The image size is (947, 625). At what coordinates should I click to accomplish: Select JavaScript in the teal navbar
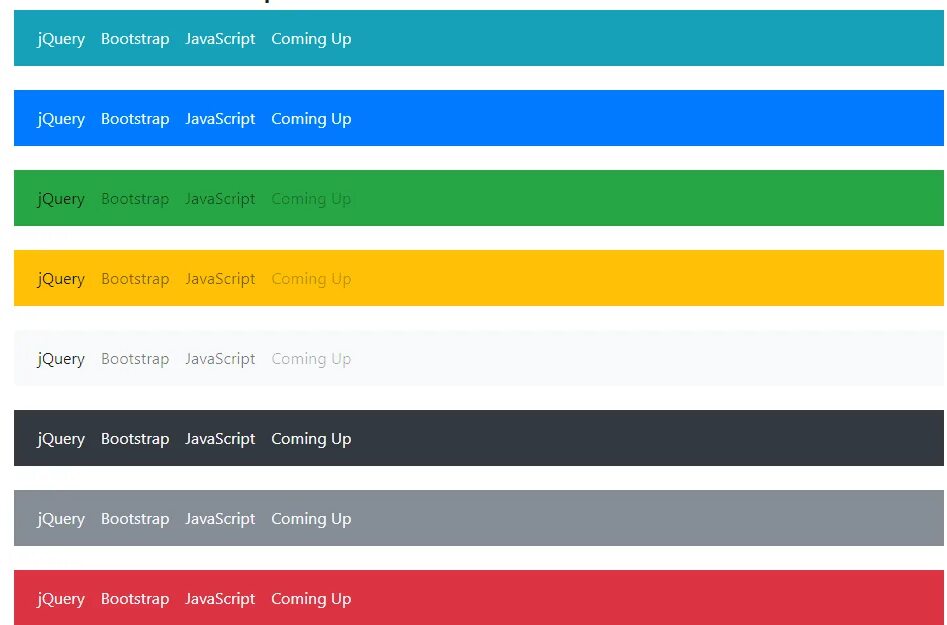pos(220,39)
